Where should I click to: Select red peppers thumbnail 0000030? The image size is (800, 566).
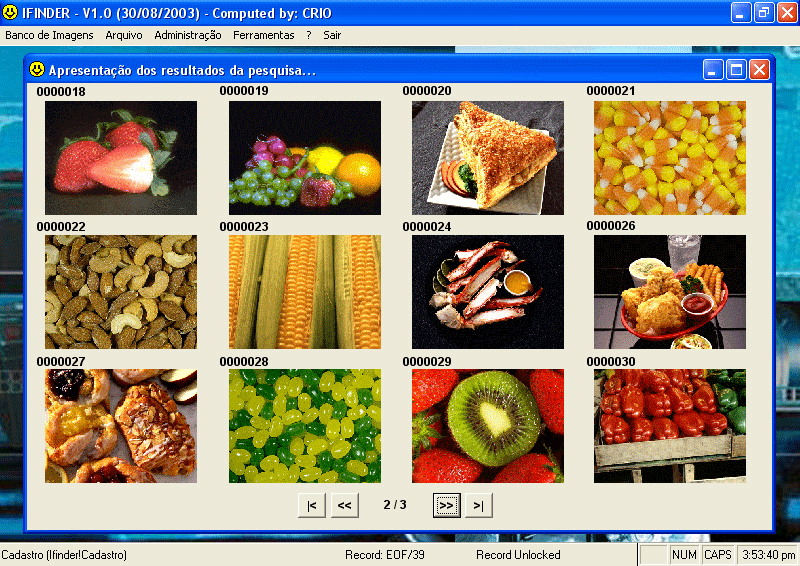tap(670, 426)
